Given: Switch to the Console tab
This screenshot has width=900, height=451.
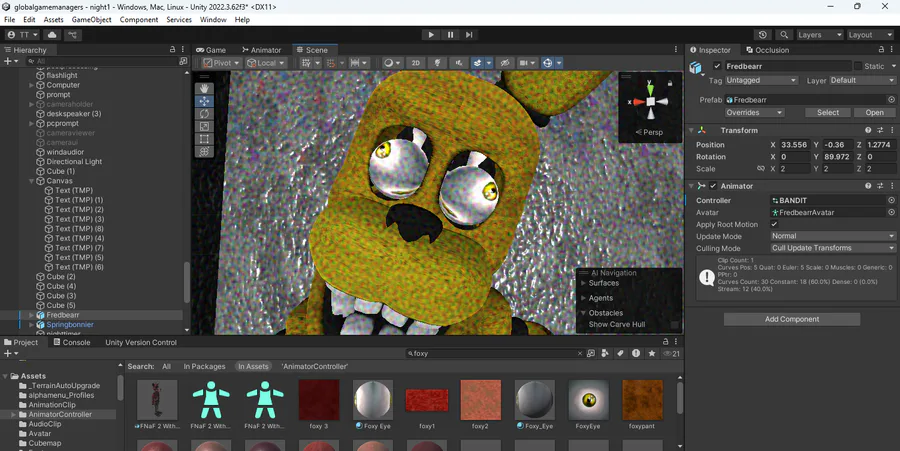Looking at the screenshot, I should coord(70,342).
